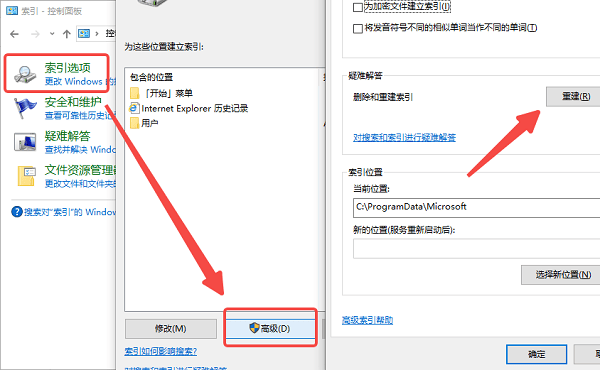Select 用户 in included locations

150,123
